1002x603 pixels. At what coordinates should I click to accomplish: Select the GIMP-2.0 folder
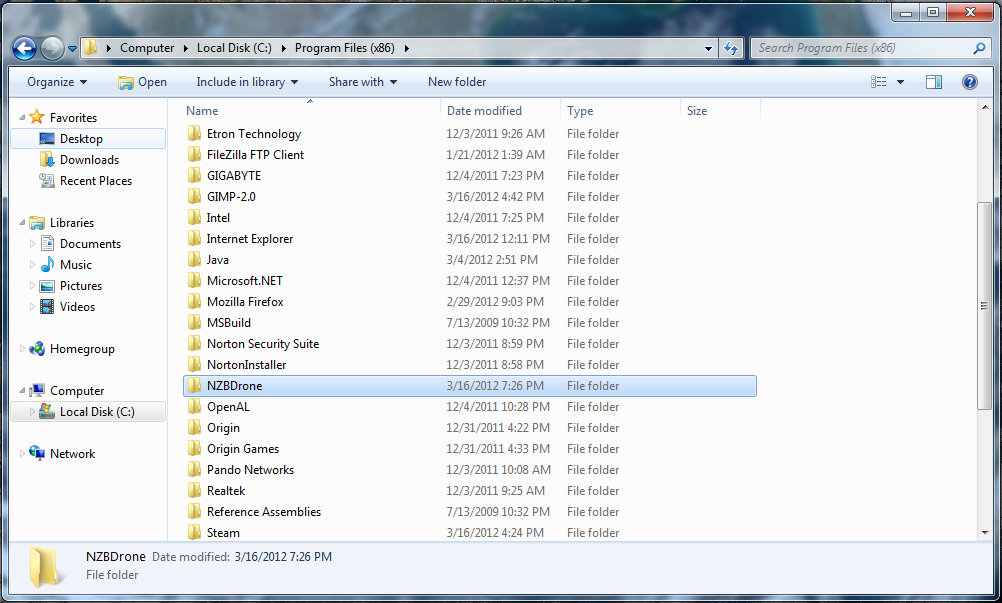click(470, 197)
